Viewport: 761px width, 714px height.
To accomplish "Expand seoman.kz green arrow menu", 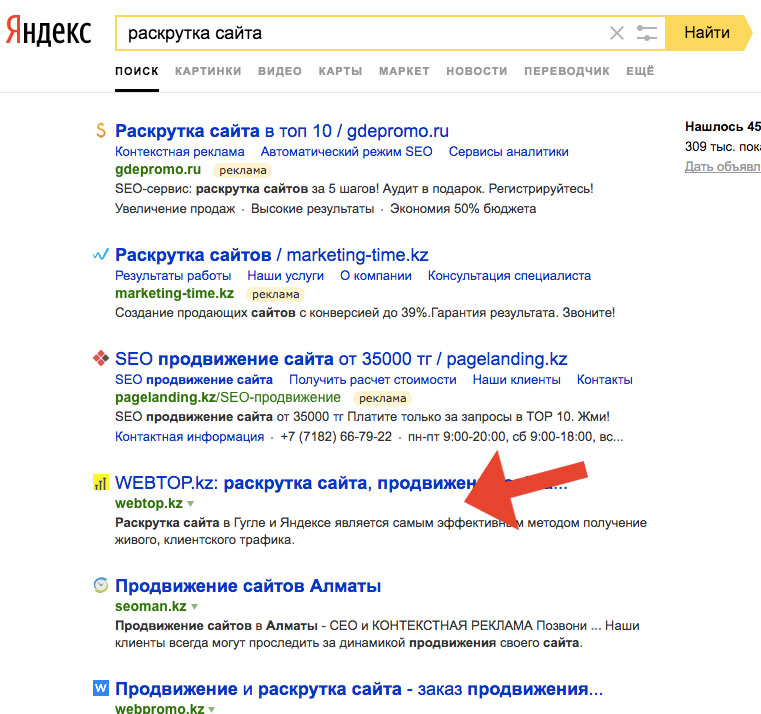I will pos(195,606).
